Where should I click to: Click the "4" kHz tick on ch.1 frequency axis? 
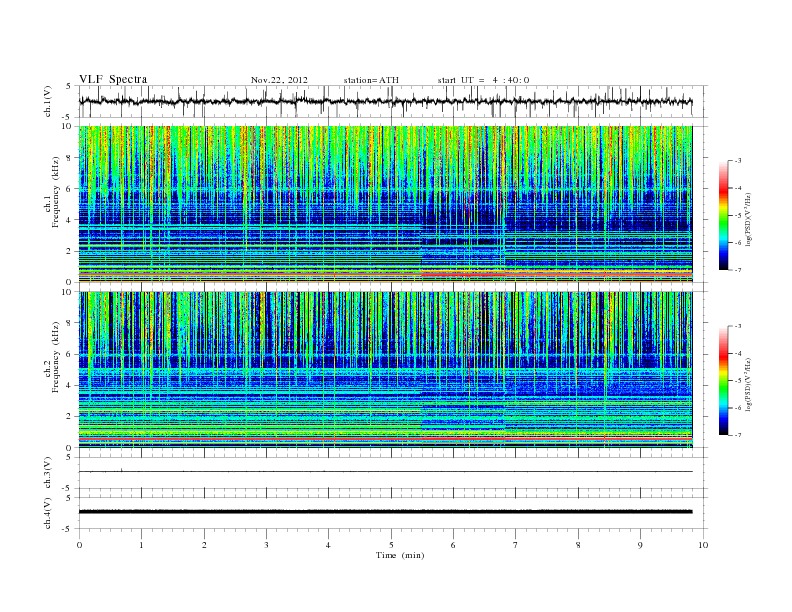click(69, 220)
